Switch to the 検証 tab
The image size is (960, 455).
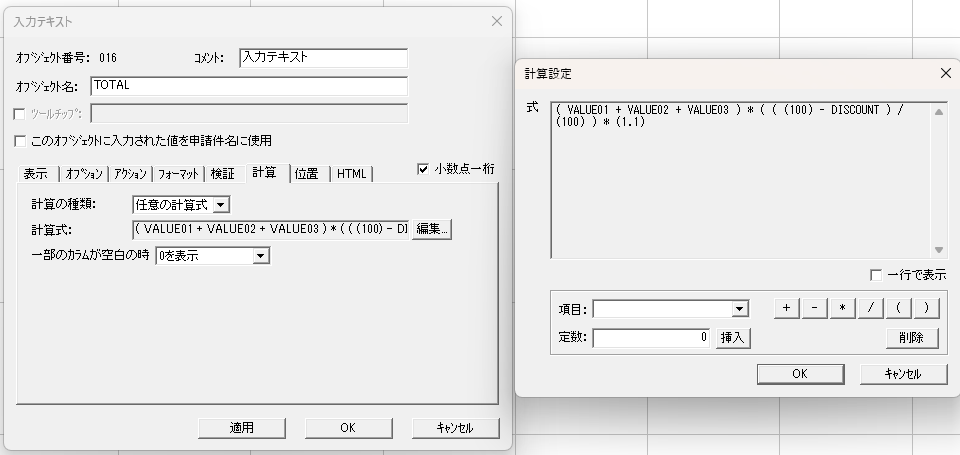[223, 174]
